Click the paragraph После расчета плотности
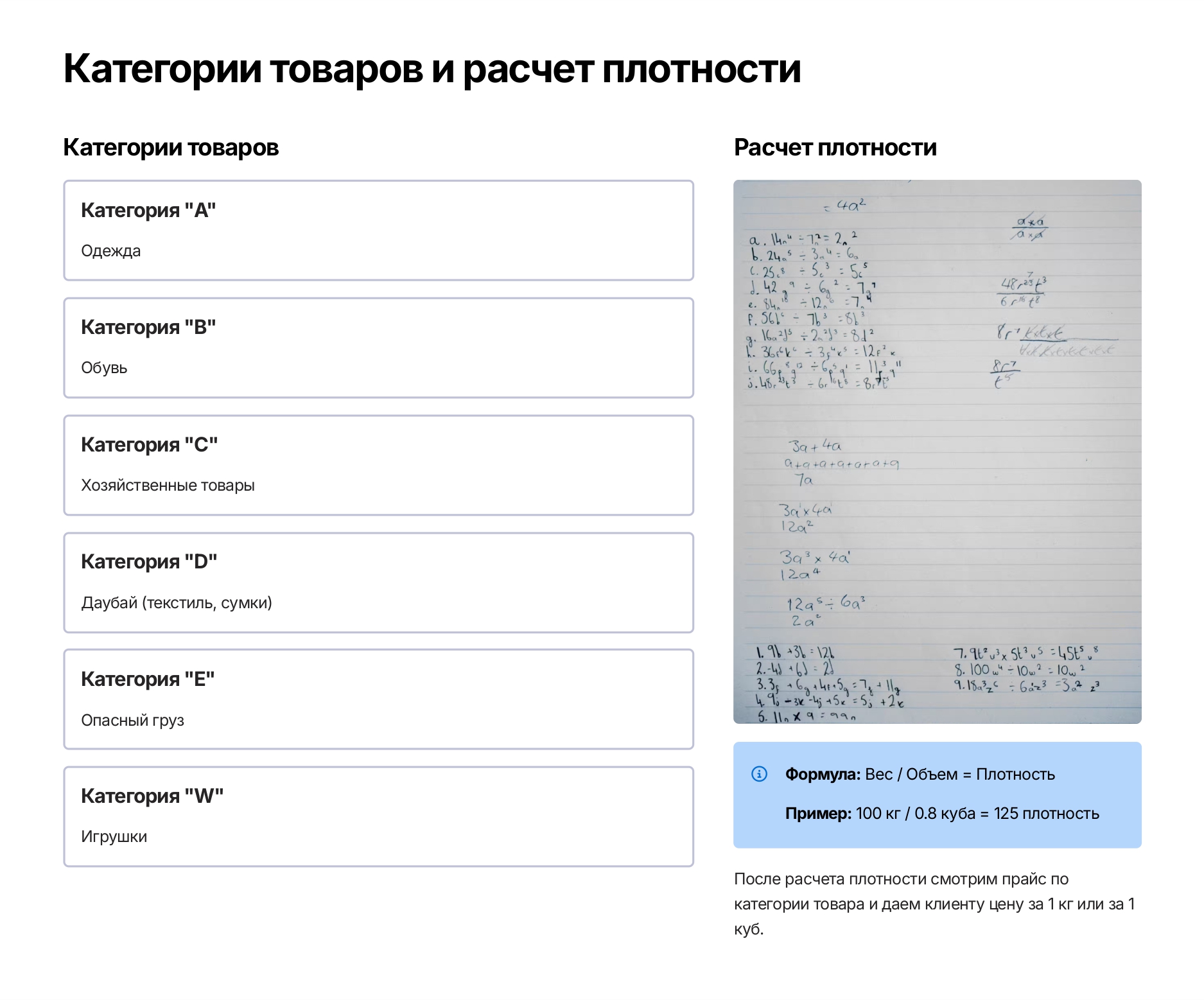Image resolution: width=1204 pixels, height=1000 pixels. tap(935, 904)
